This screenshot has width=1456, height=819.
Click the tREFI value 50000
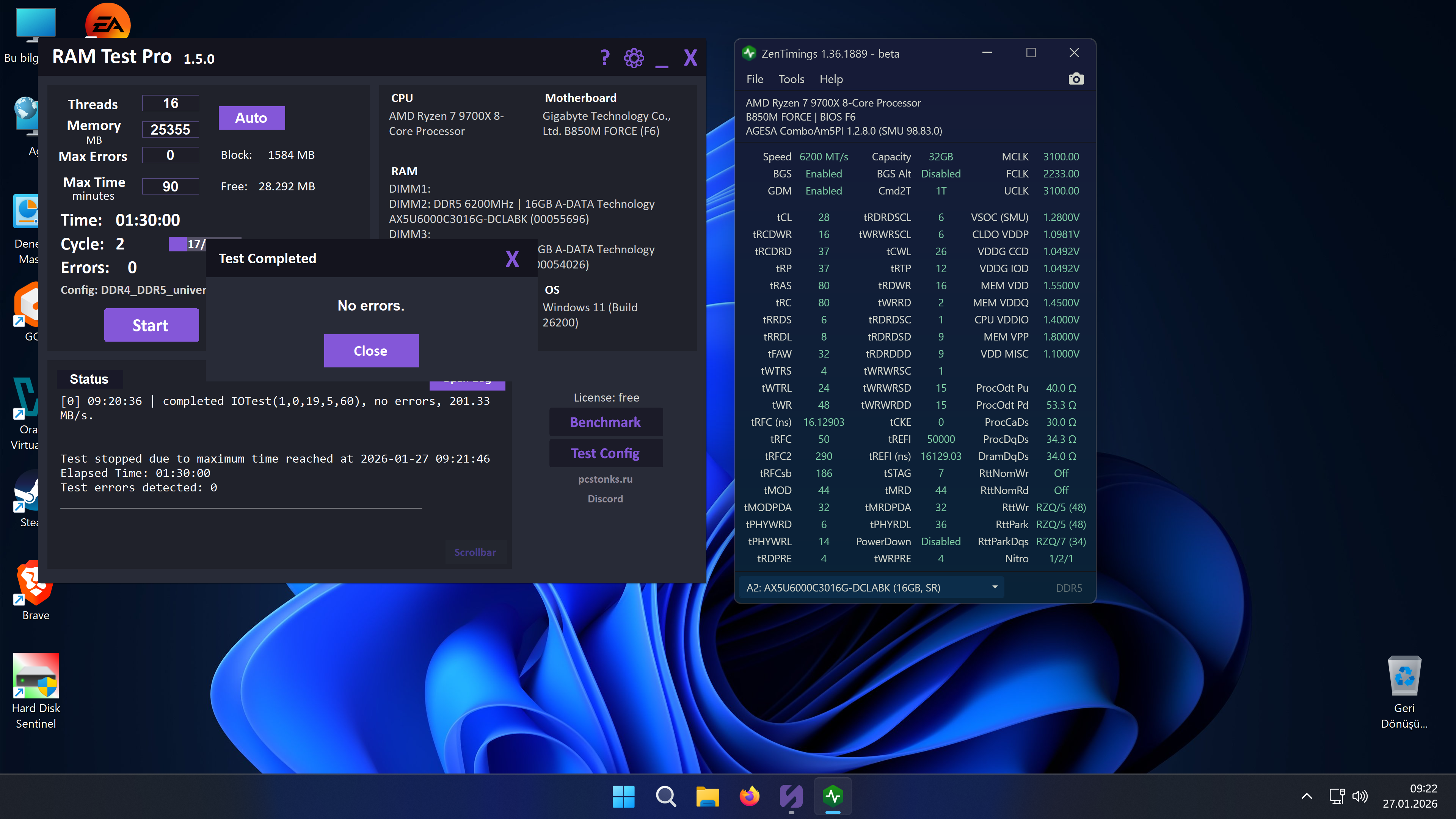[940, 439]
